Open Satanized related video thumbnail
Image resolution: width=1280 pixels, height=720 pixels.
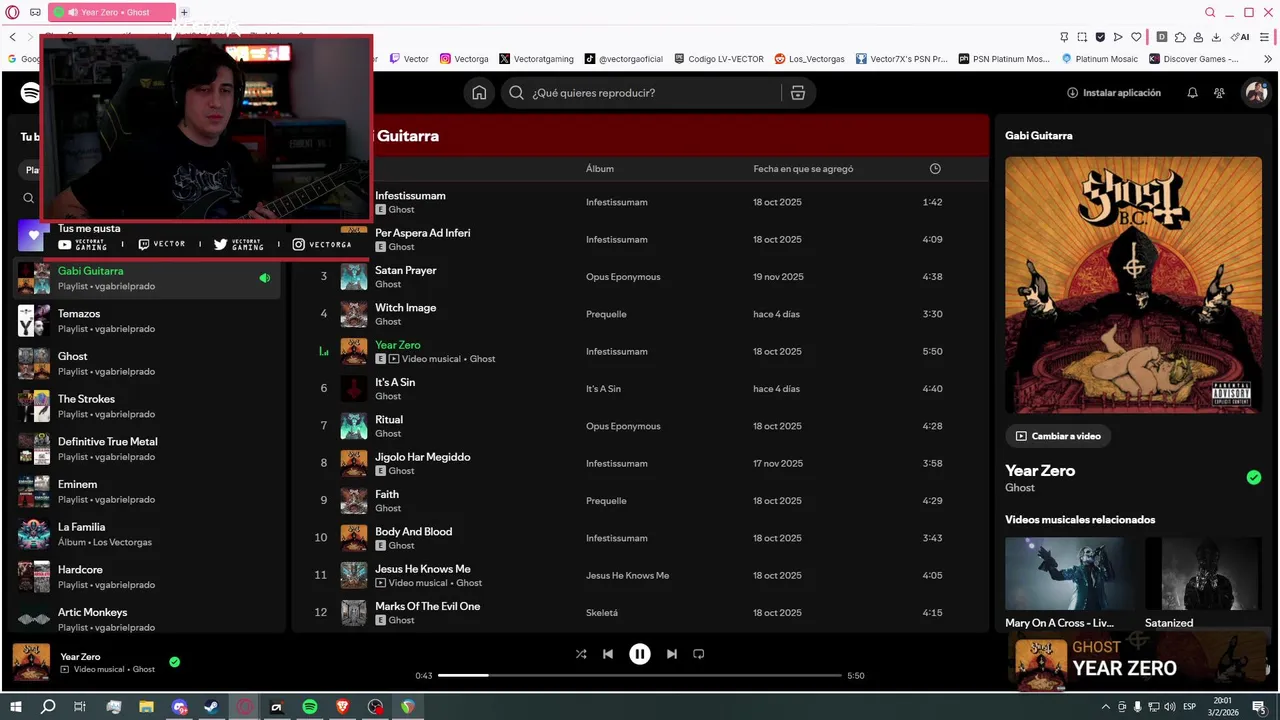click(1203, 574)
